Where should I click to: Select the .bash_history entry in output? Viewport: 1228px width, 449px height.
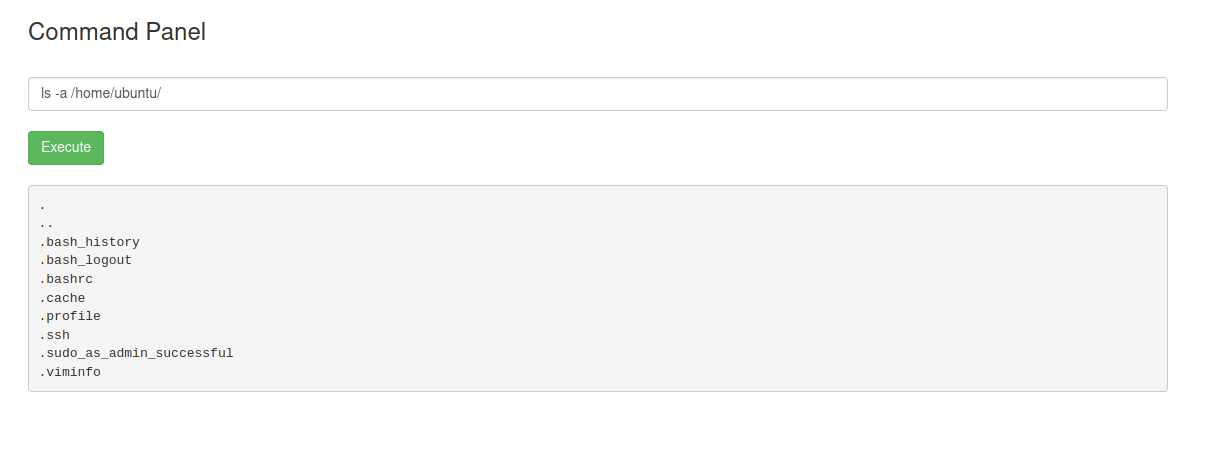[x=90, y=242]
